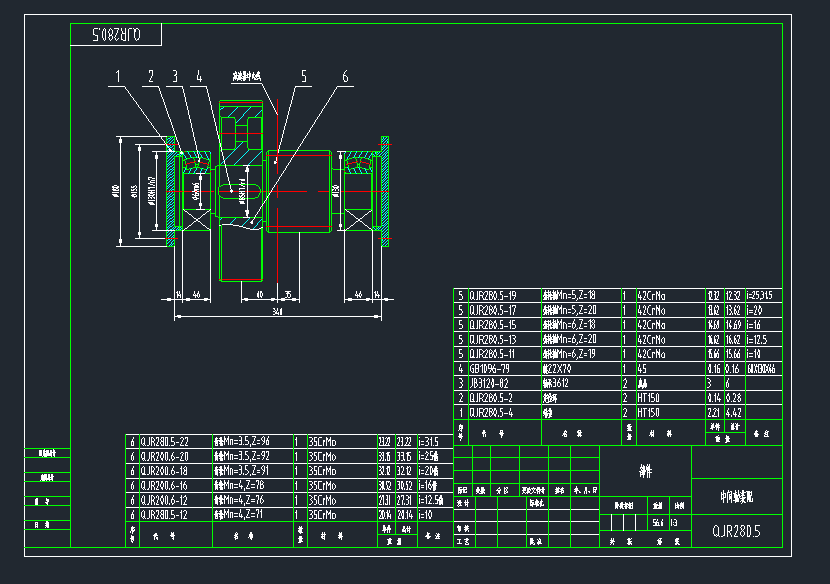Select the overall length dimension 340
The image size is (830, 584).
[277, 312]
